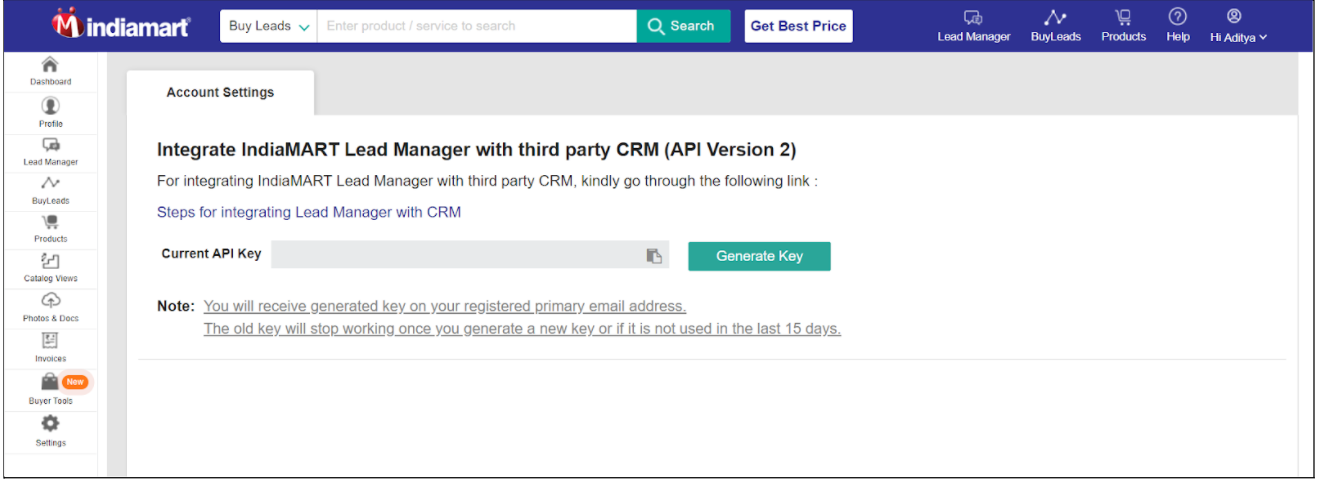Screen dimensions: 1317x482
Task: Click the Get Best Price button
Action: tap(798, 26)
